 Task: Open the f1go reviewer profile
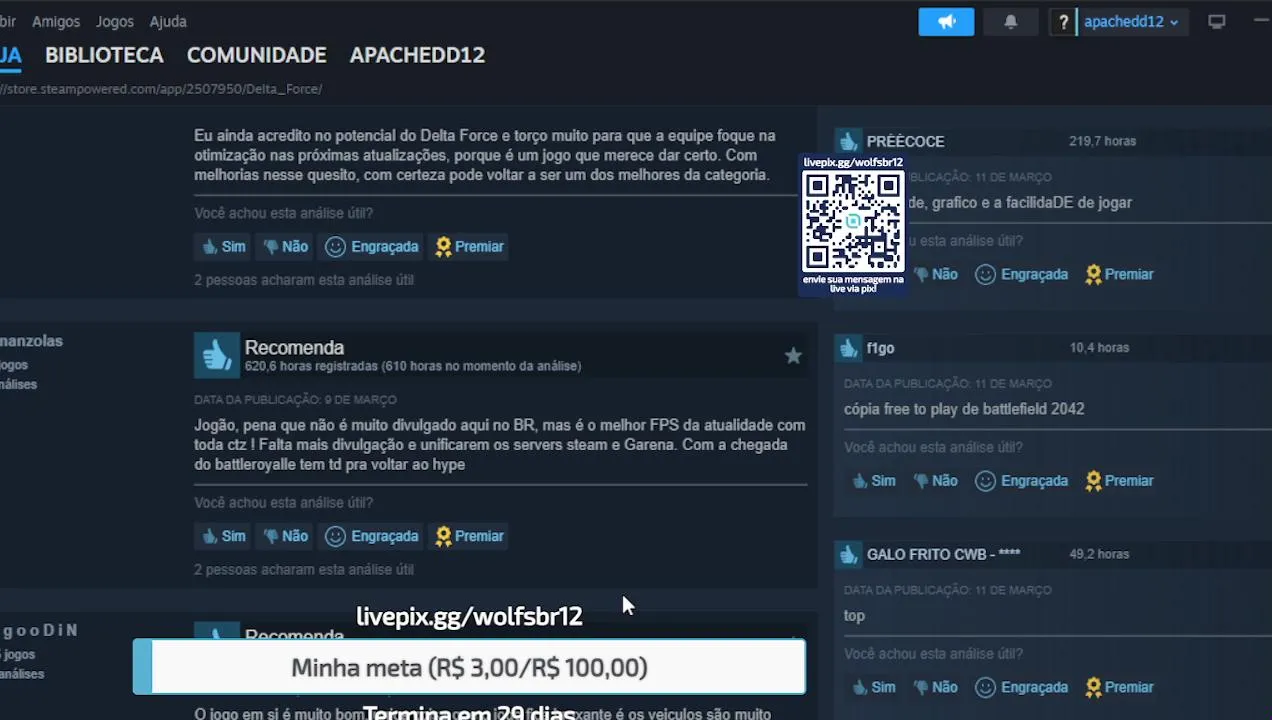click(x=880, y=348)
